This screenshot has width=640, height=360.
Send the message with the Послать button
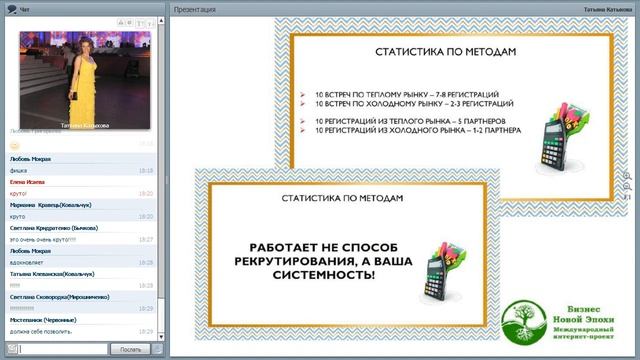coord(130,349)
